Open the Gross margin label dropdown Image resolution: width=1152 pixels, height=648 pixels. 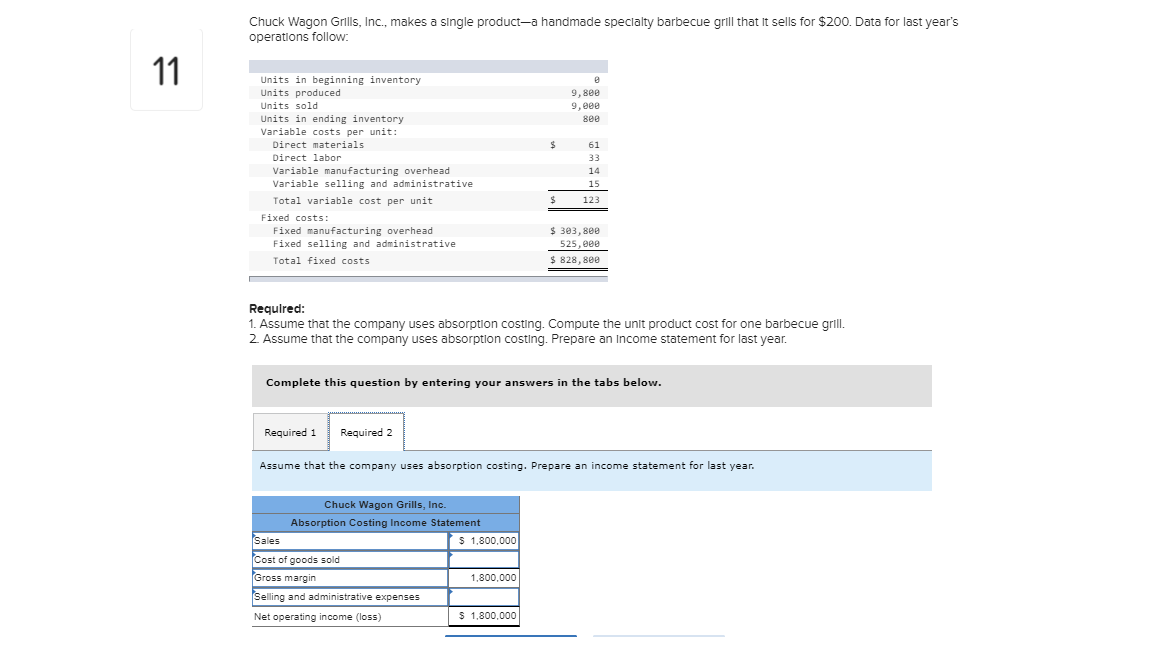[x=350, y=578]
